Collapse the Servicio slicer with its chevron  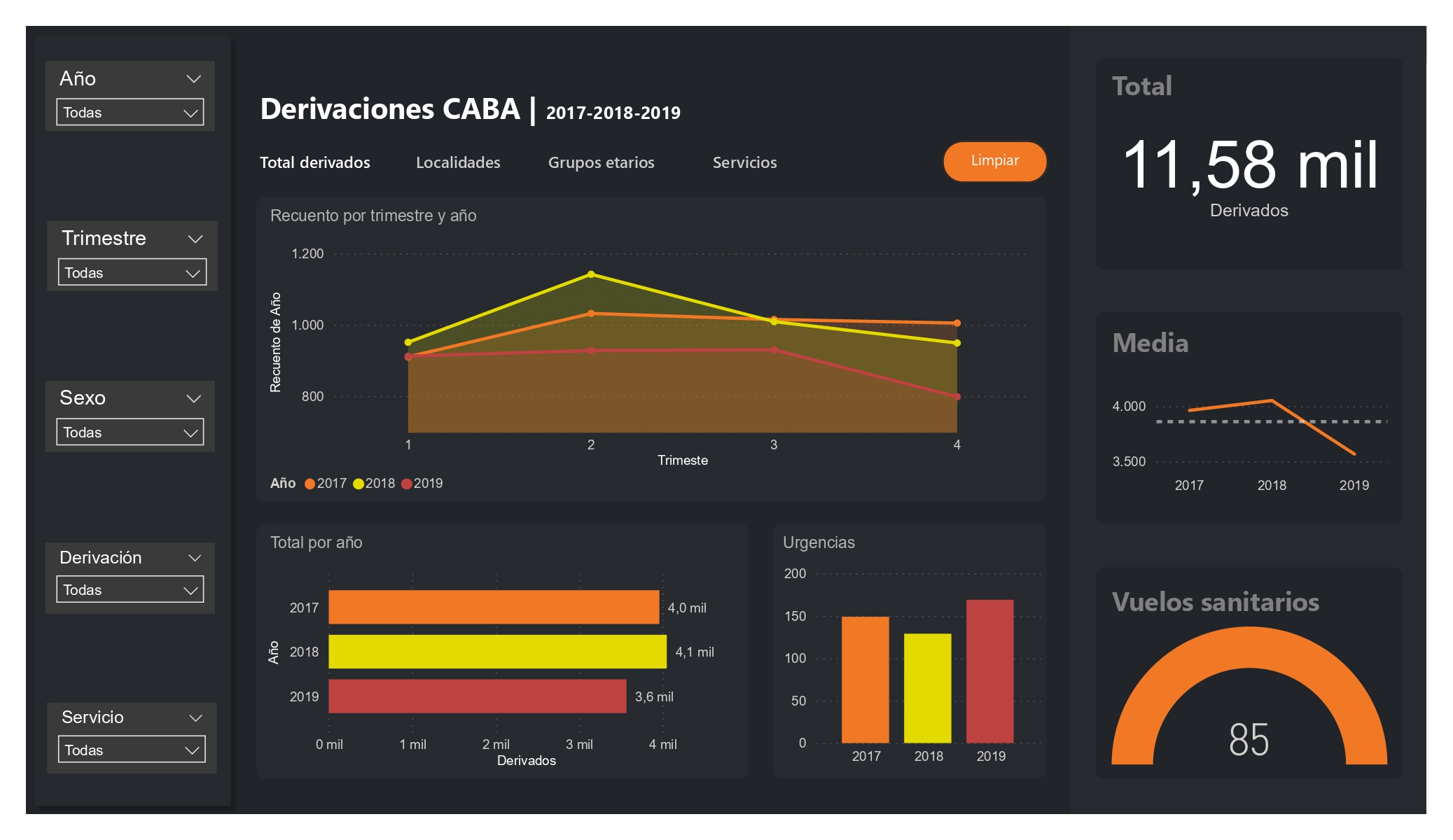tap(194, 717)
